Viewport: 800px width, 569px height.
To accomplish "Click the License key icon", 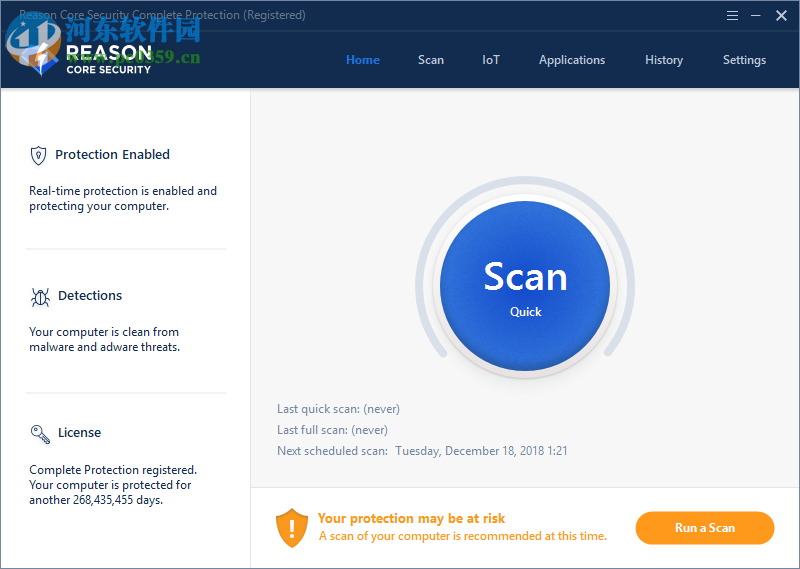I will tap(40, 434).
